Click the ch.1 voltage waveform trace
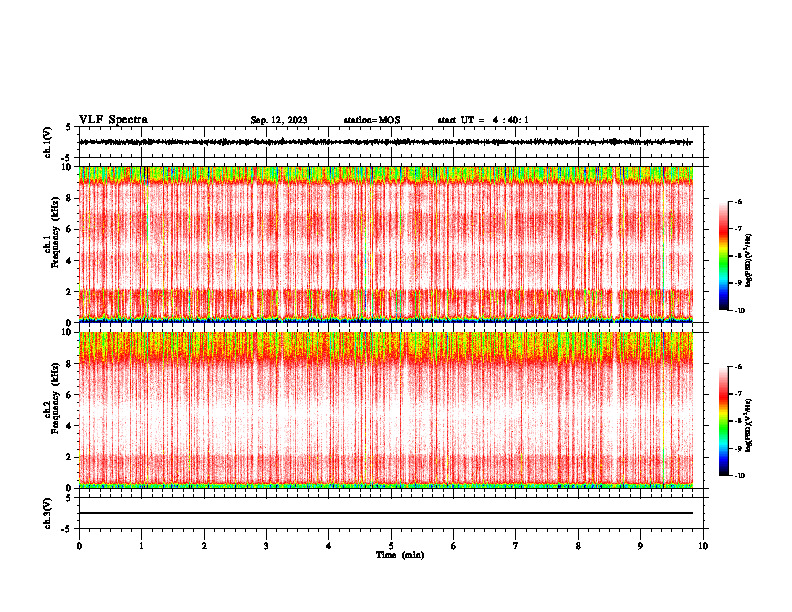Image resolution: width=792 pixels, height=612 pixels. point(386,142)
